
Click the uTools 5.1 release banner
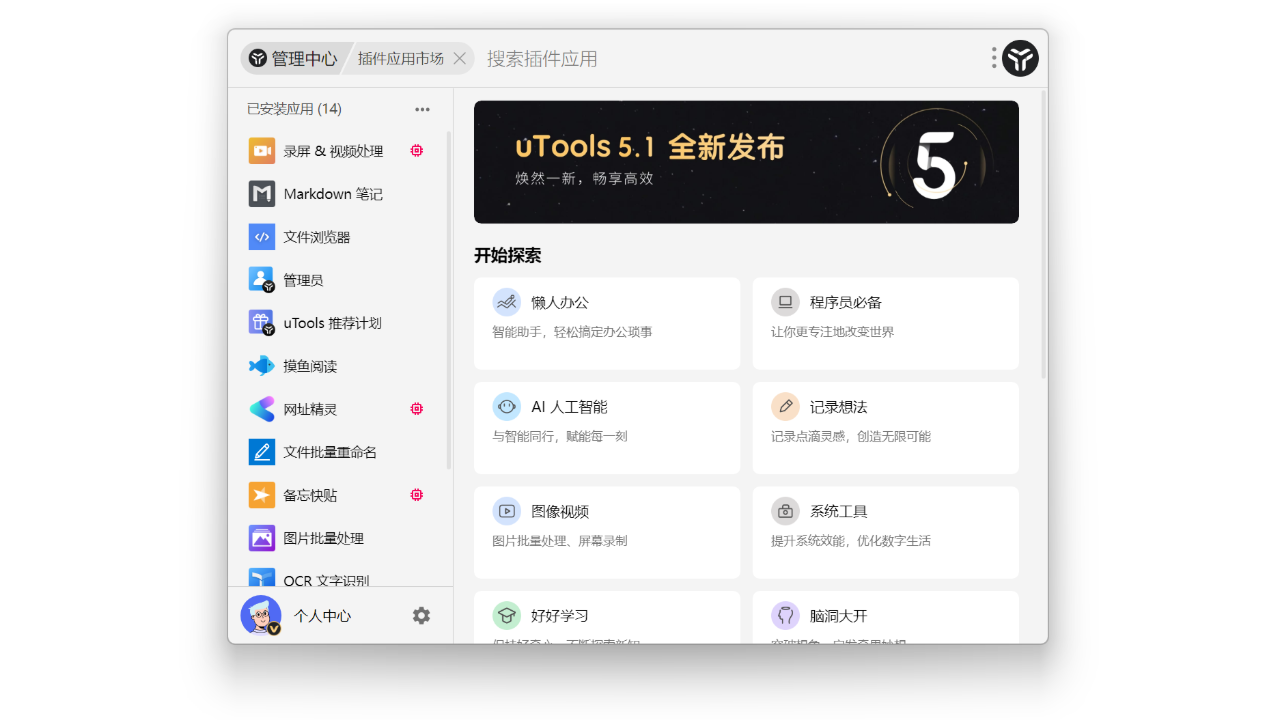click(746, 162)
